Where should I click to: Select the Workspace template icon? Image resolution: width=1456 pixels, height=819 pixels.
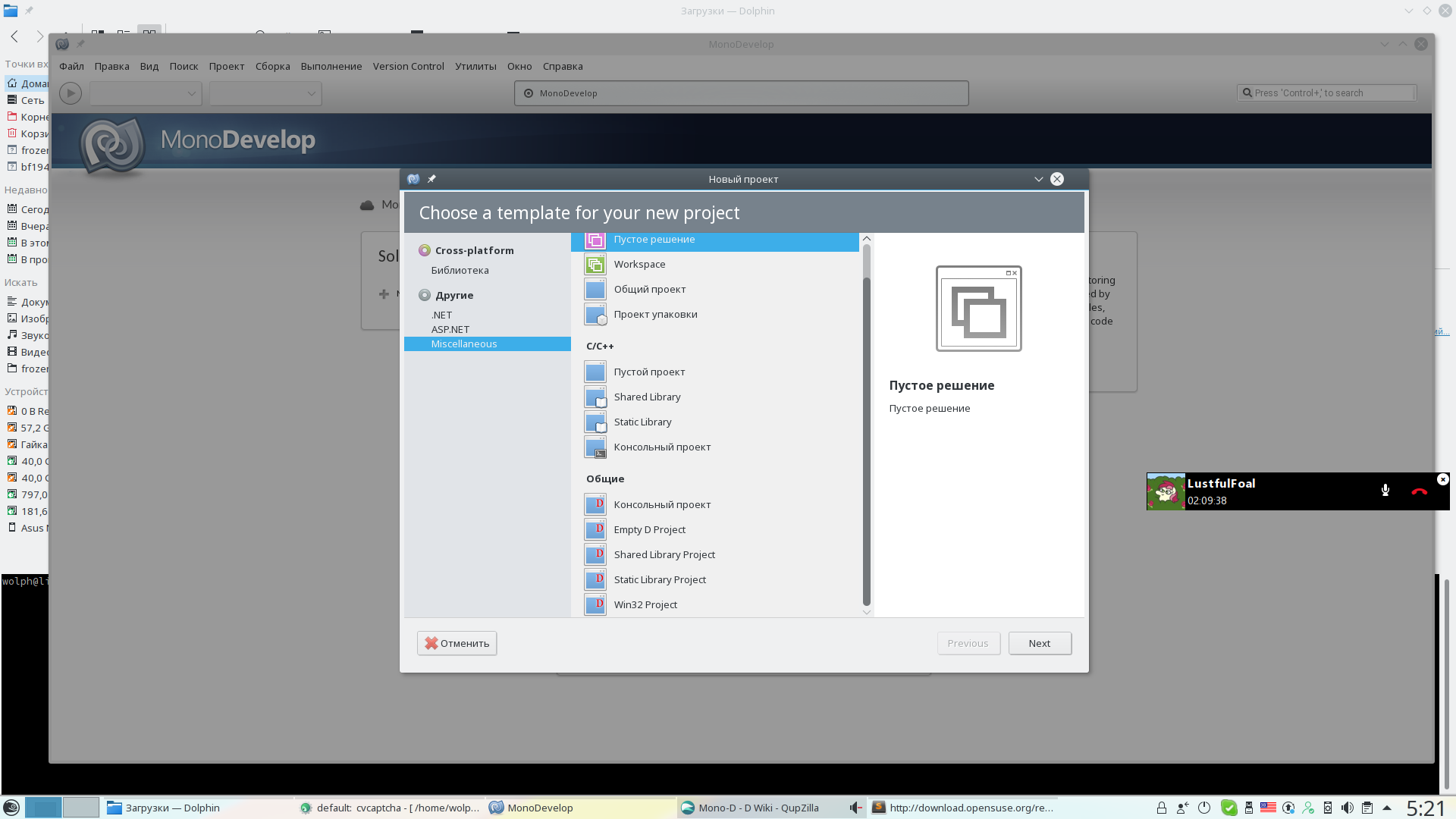tap(595, 265)
